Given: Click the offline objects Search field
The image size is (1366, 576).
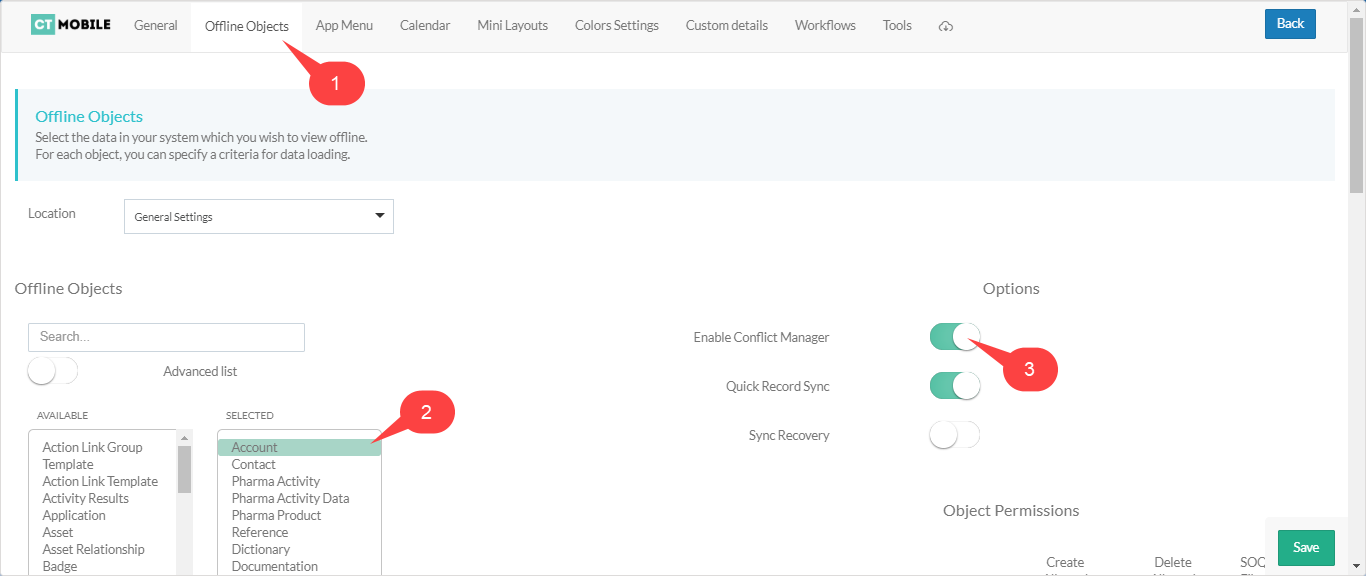Looking at the screenshot, I should (166, 337).
